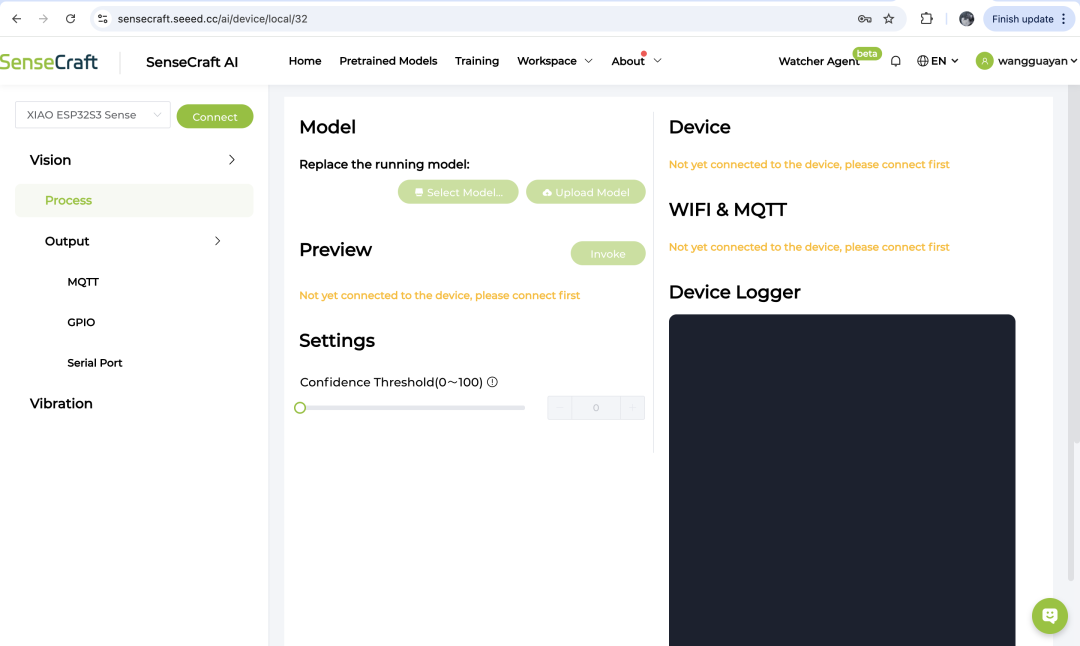Click the Invoke button
1080x646 pixels.
[608, 253]
